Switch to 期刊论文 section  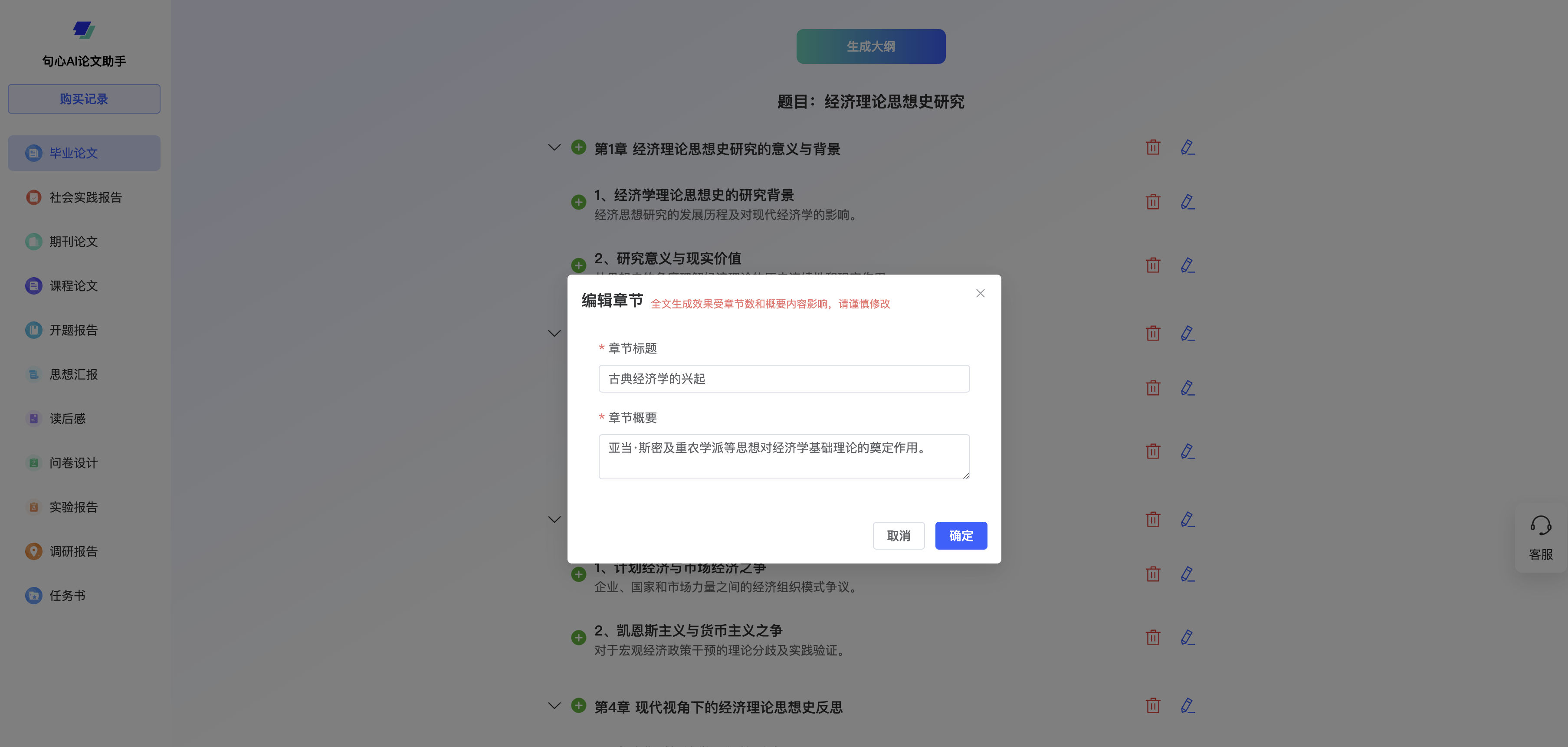(x=84, y=242)
